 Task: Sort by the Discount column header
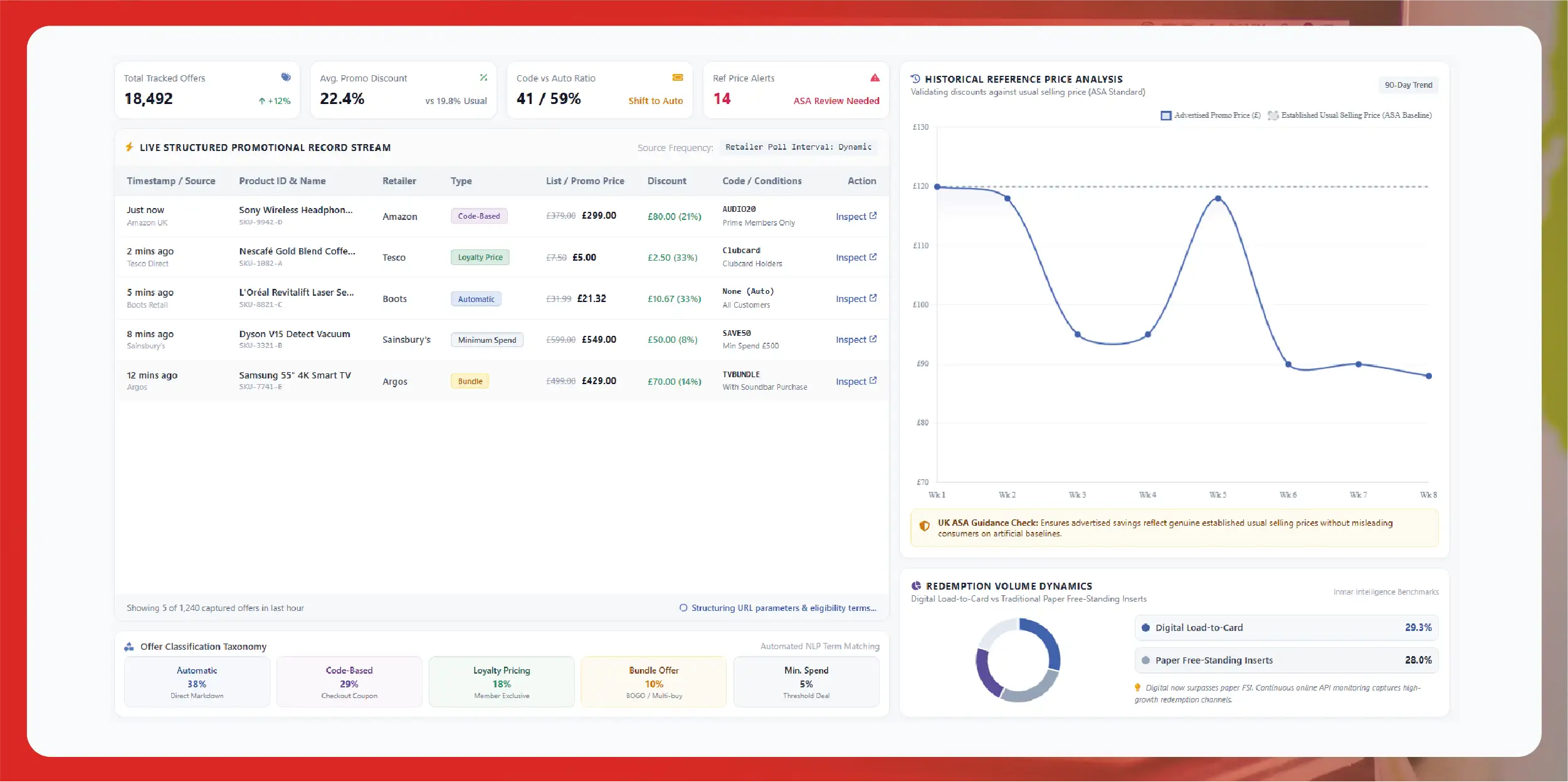pyautogui.click(x=666, y=181)
